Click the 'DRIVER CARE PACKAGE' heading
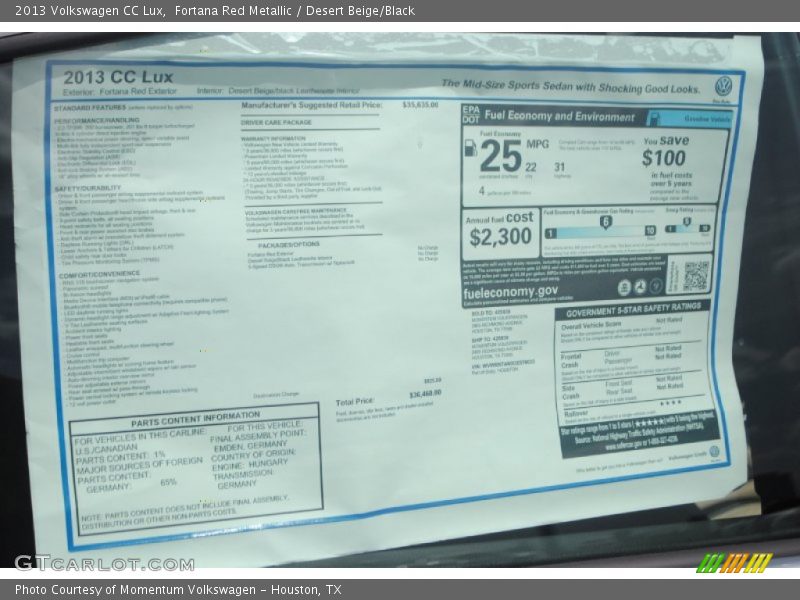 click(276, 122)
